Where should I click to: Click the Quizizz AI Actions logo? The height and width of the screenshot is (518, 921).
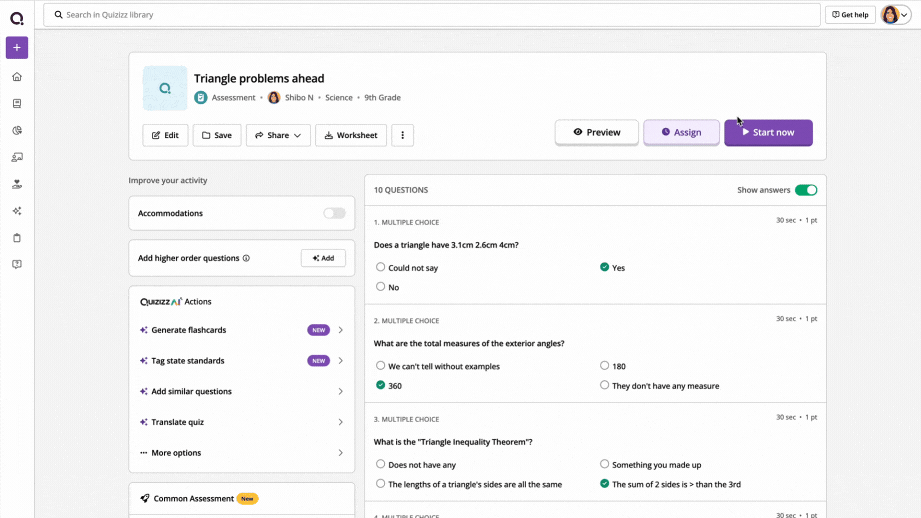[161, 301]
